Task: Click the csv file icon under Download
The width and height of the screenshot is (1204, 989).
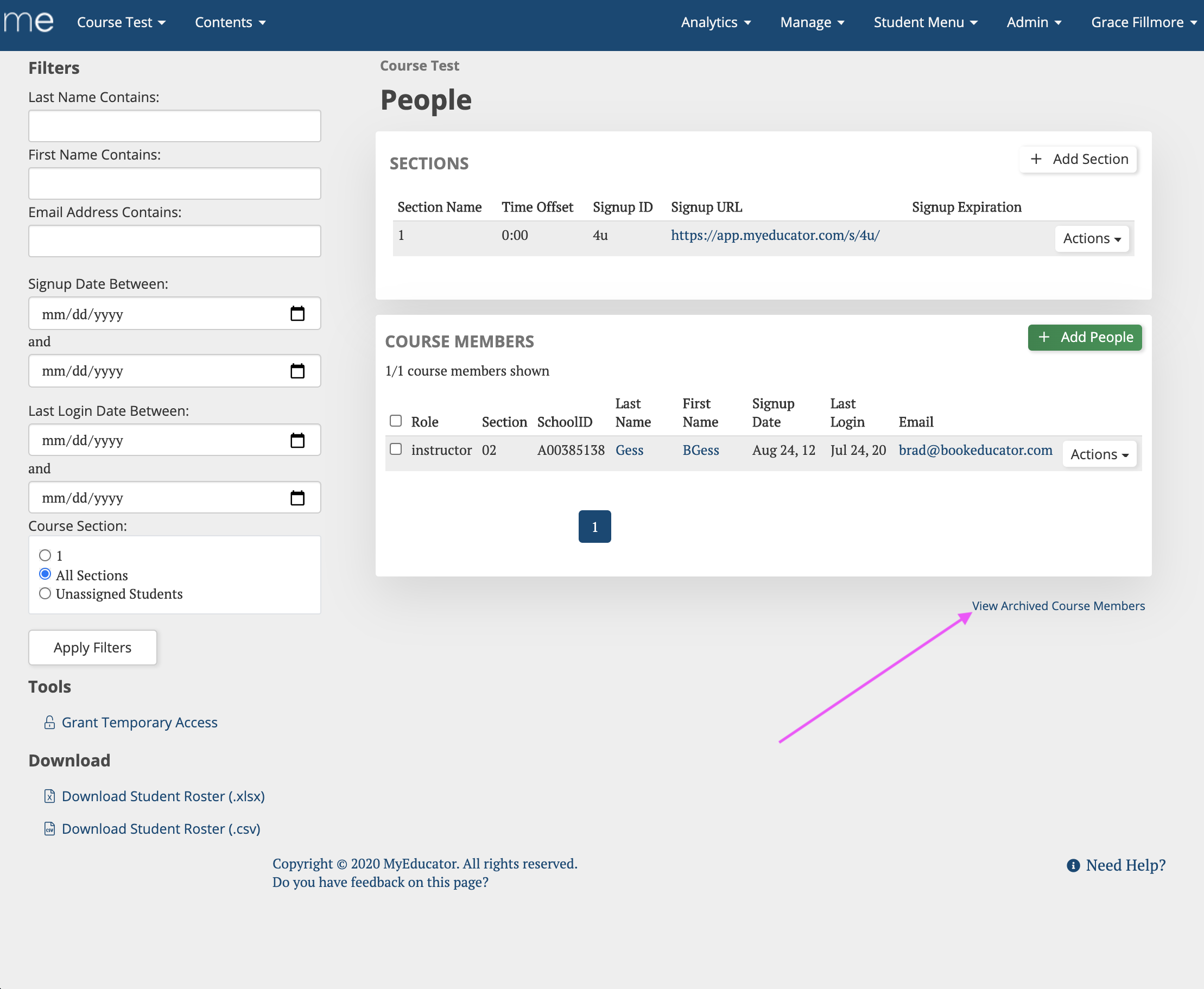Action: coord(49,828)
